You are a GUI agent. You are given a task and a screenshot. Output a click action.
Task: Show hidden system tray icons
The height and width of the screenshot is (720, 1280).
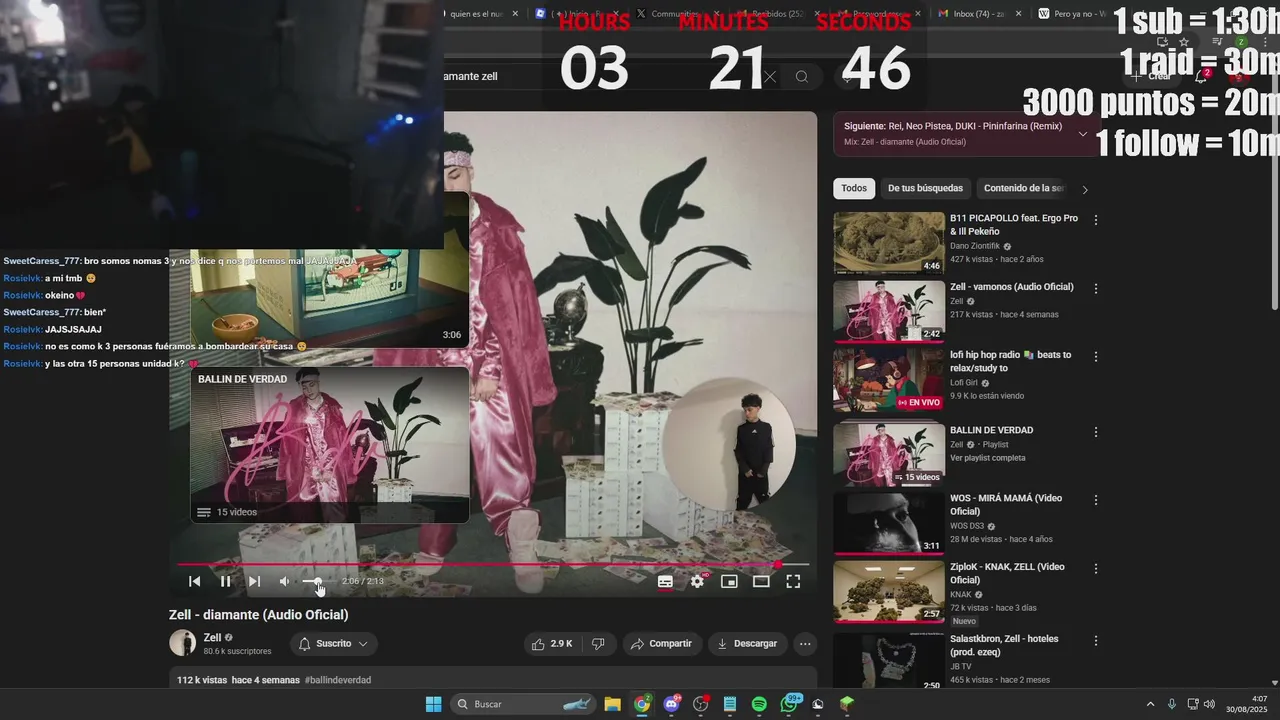[x=1150, y=704]
